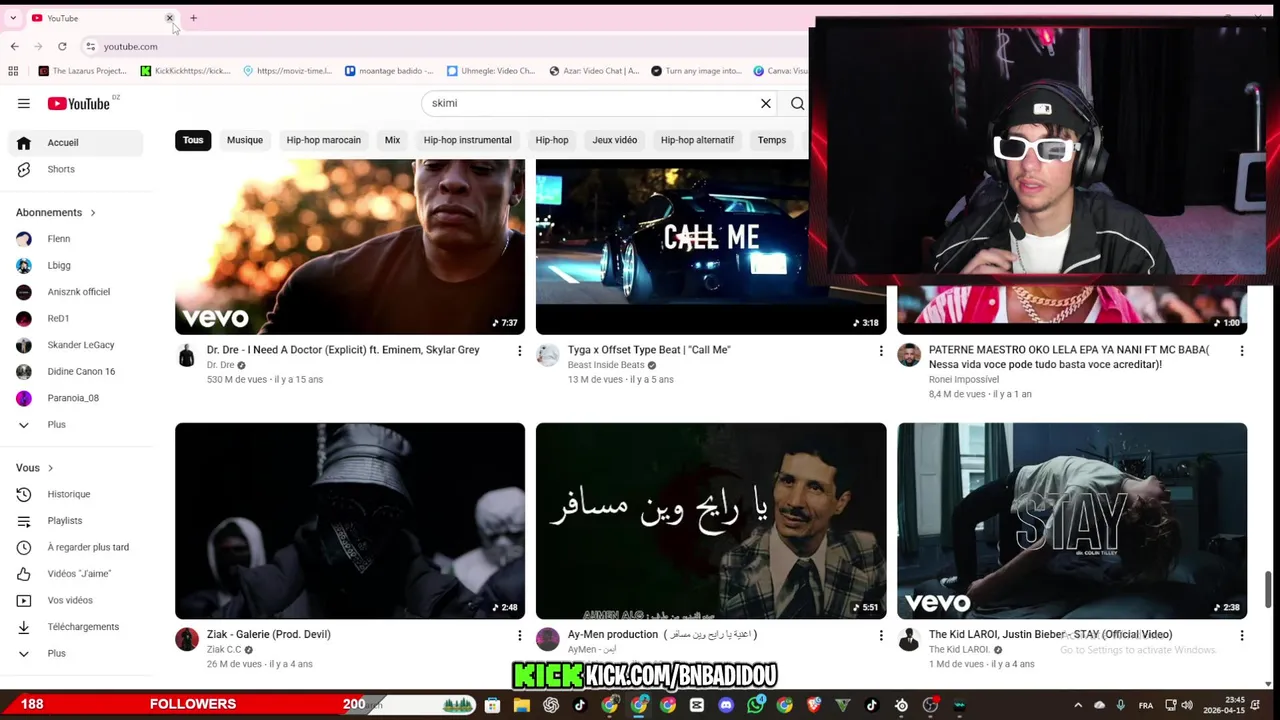Go to Accueil in sidebar
Screen dimensions: 1280x720
(76, 142)
